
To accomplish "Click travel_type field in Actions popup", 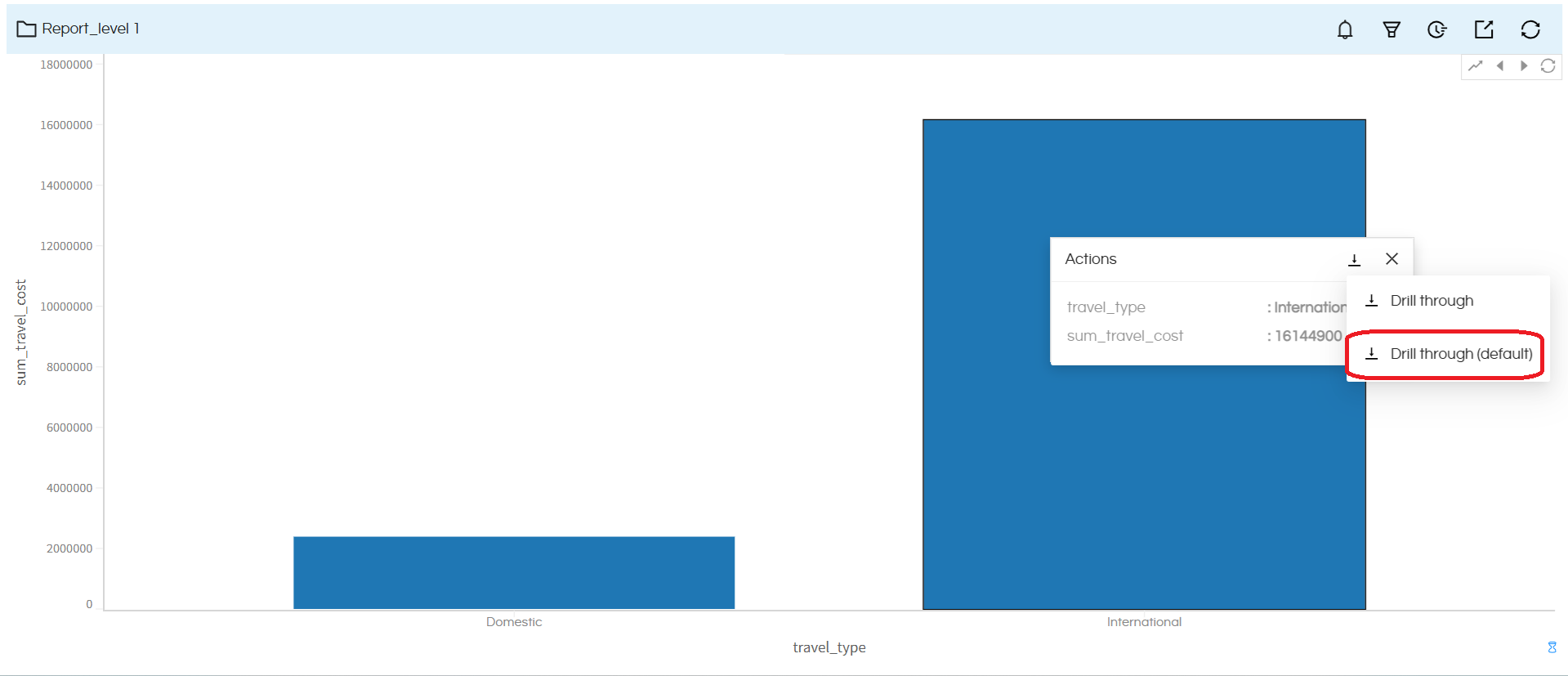I will pyautogui.click(x=1106, y=307).
